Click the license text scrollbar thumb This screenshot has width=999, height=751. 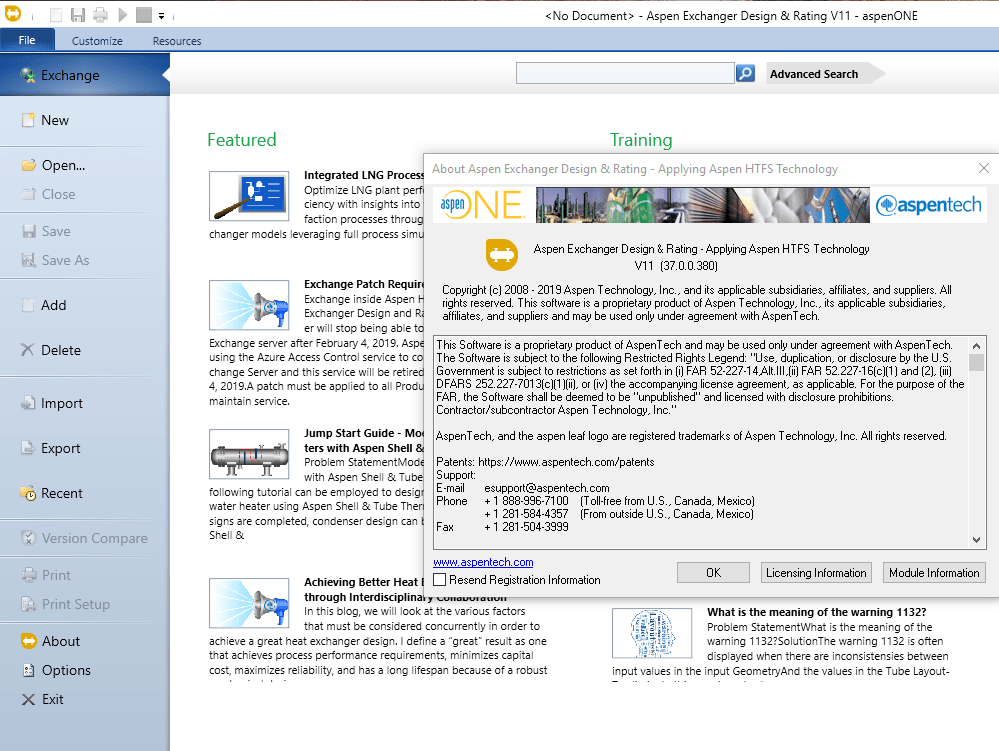pos(976,362)
